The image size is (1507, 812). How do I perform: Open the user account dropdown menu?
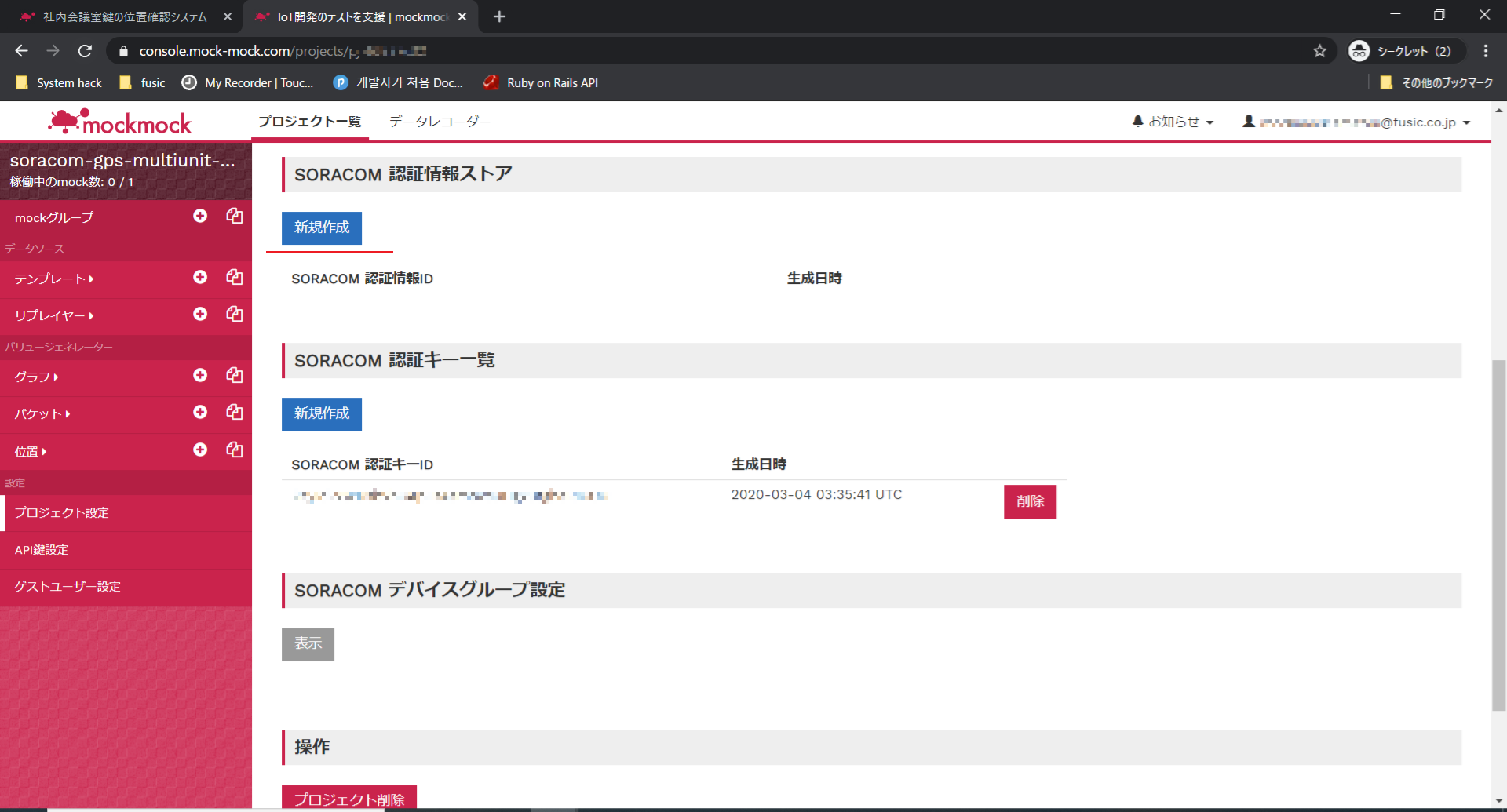1356,122
